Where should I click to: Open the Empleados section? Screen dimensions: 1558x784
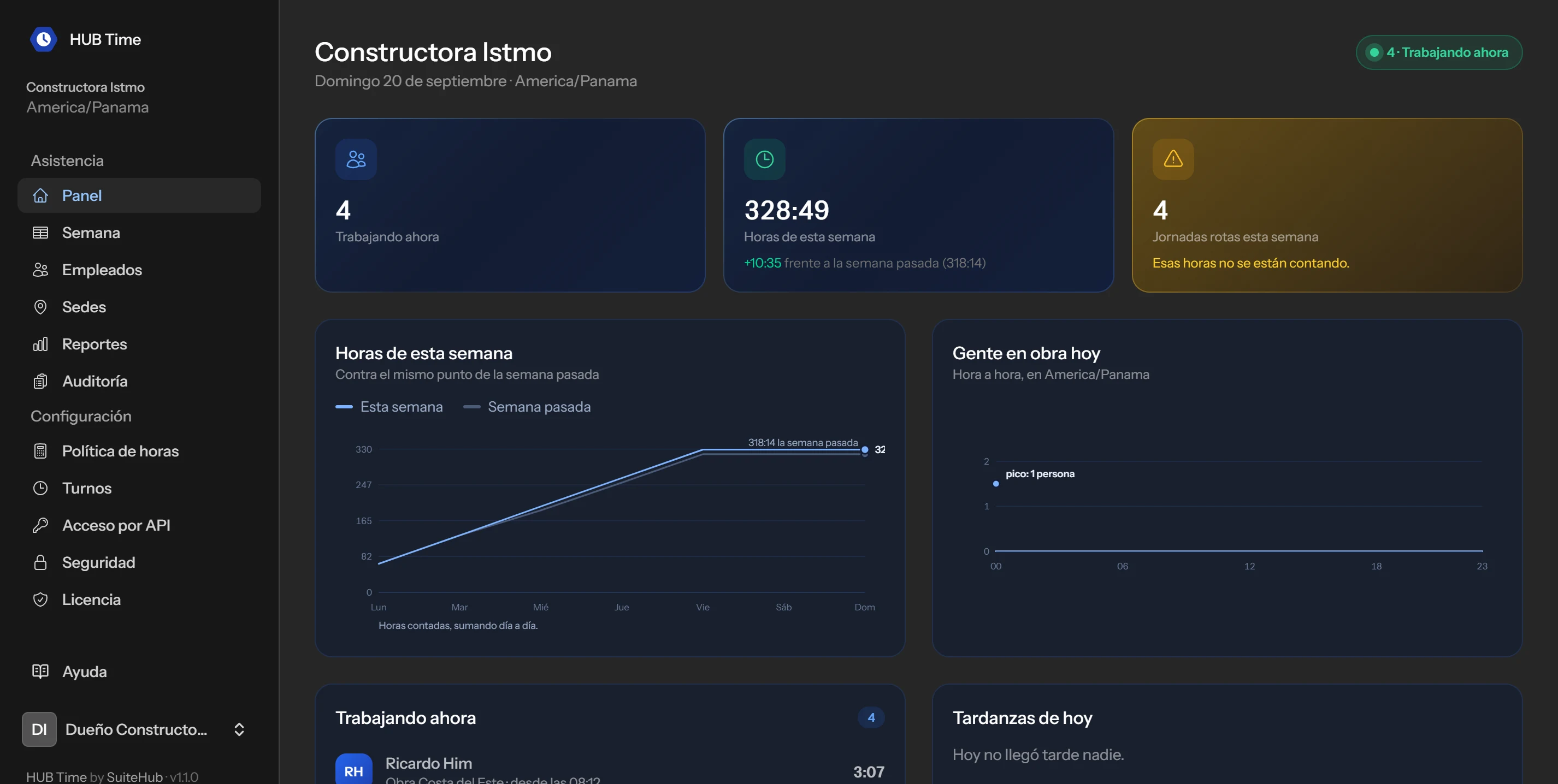[x=139, y=270]
